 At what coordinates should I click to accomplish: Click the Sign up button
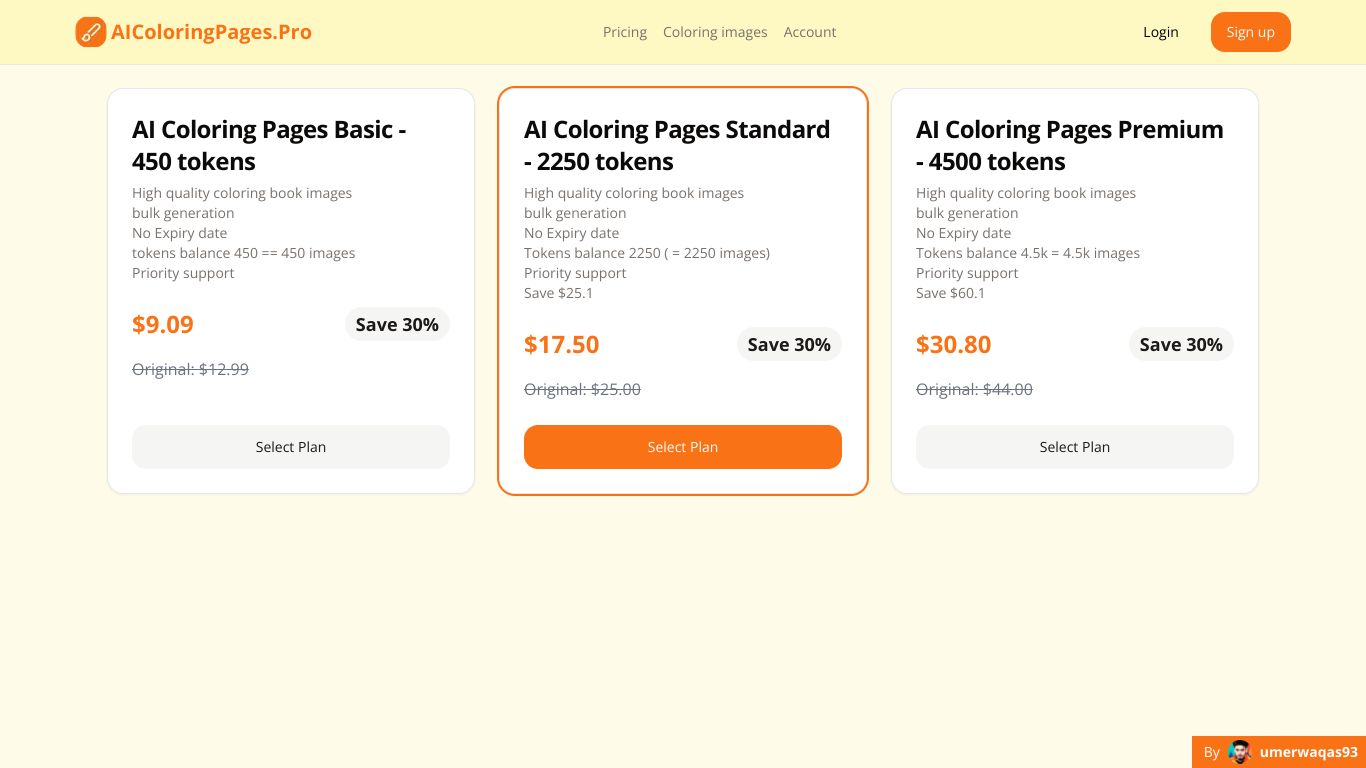tap(1251, 32)
